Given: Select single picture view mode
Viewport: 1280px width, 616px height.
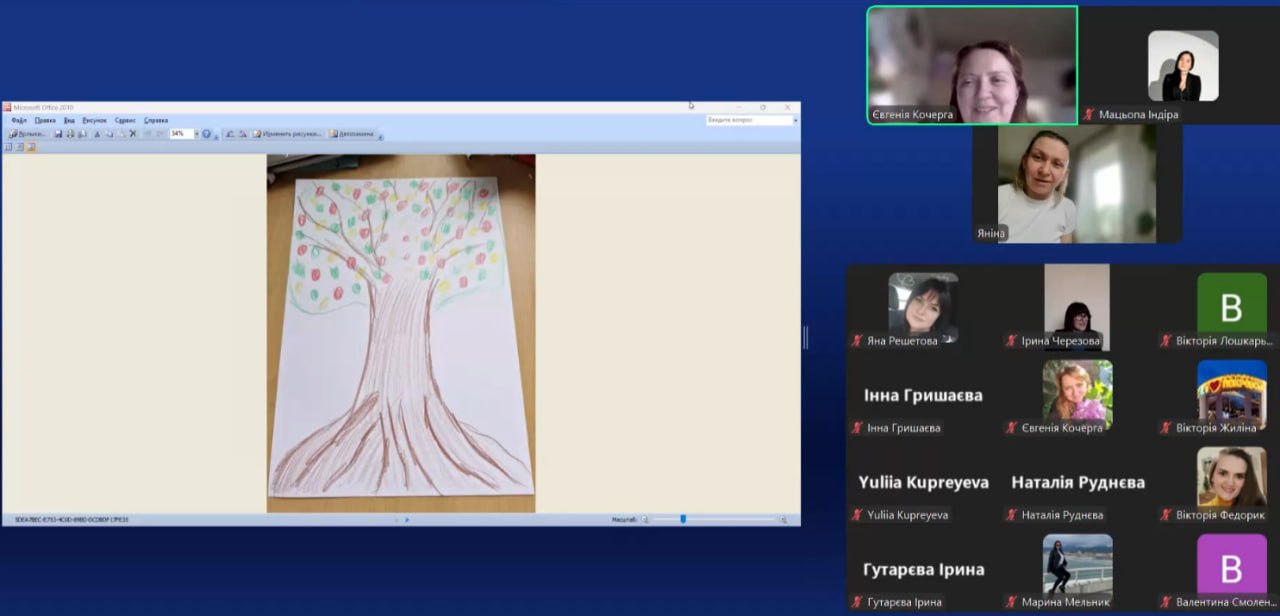Looking at the screenshot, I should point(31,147).
